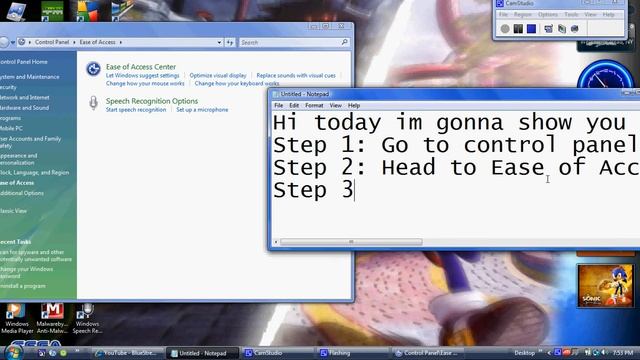Click the CamStudio Pause button
Viewport: 640px width, 360px height.
click(x=518, y=29)
